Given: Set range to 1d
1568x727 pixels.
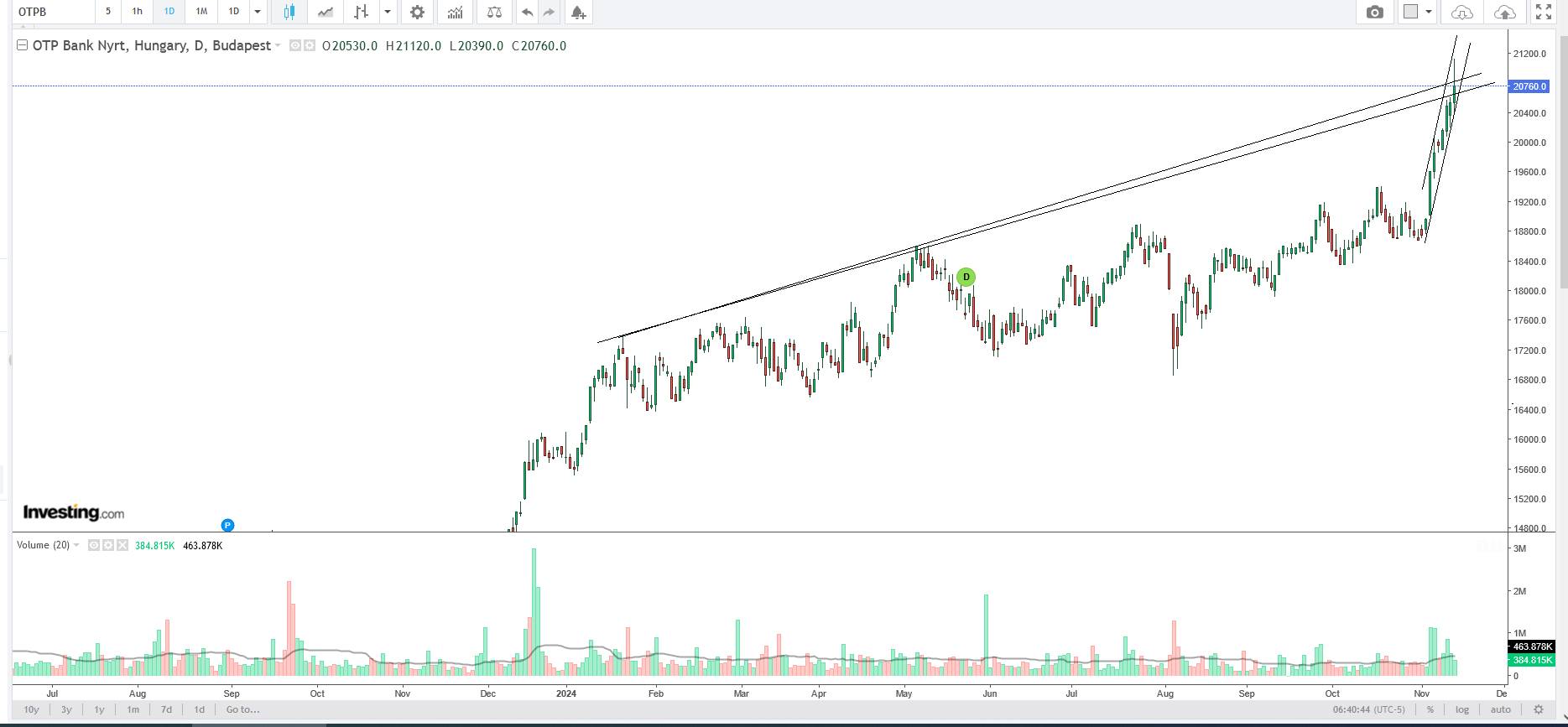Looking at the screenshot, I should pos(200,709).
